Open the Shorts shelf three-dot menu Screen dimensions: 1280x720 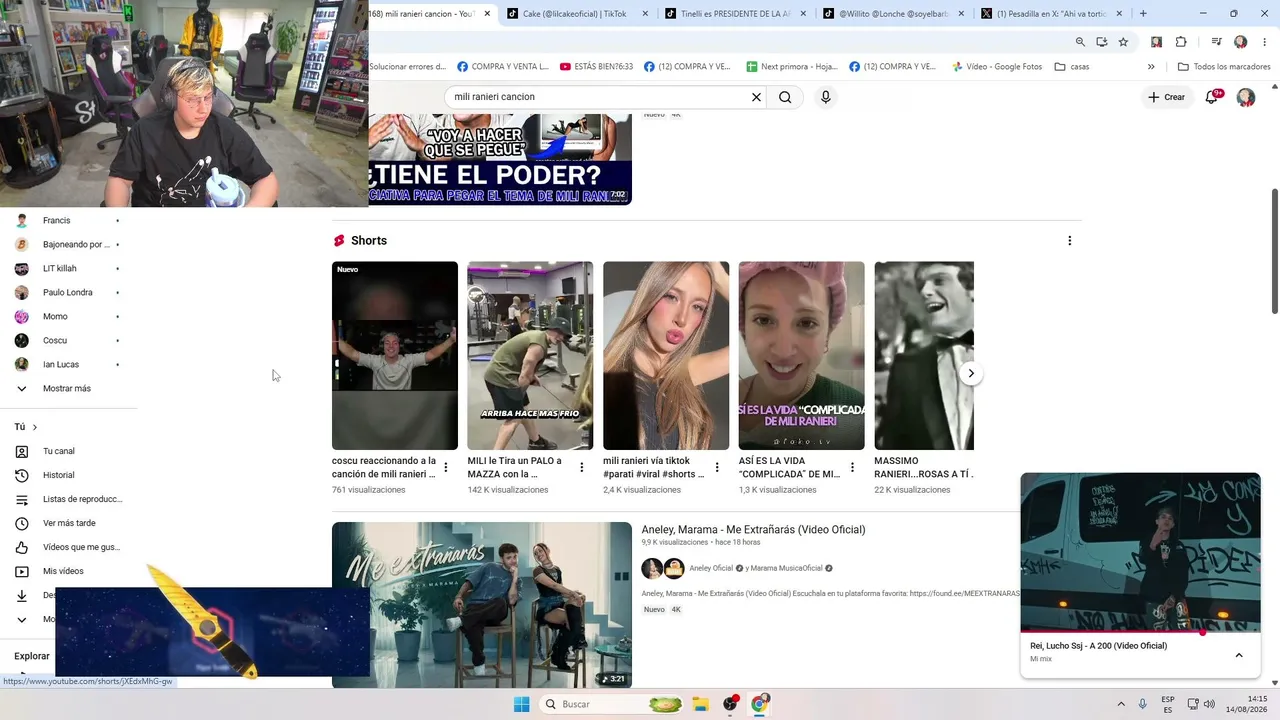1069,241
